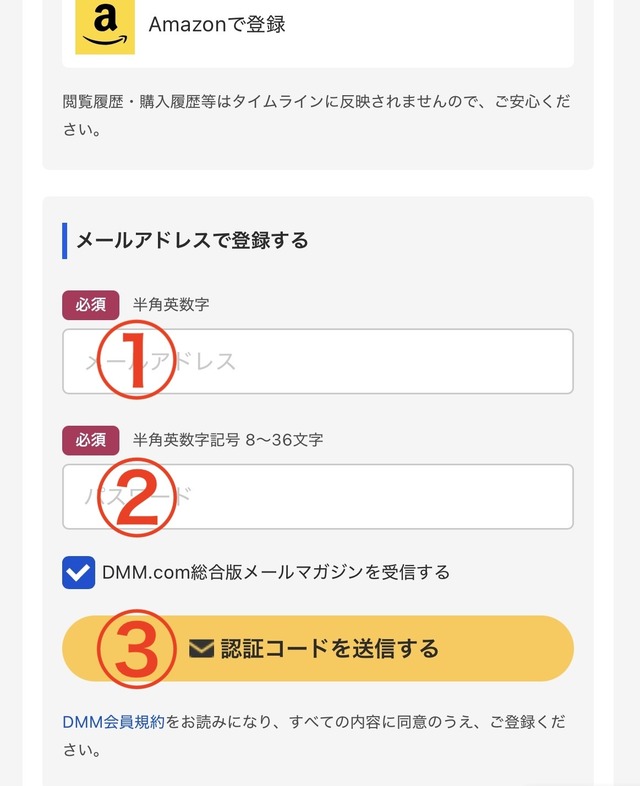Click the 必須 badge above the password field

click(x=90, y=439)
